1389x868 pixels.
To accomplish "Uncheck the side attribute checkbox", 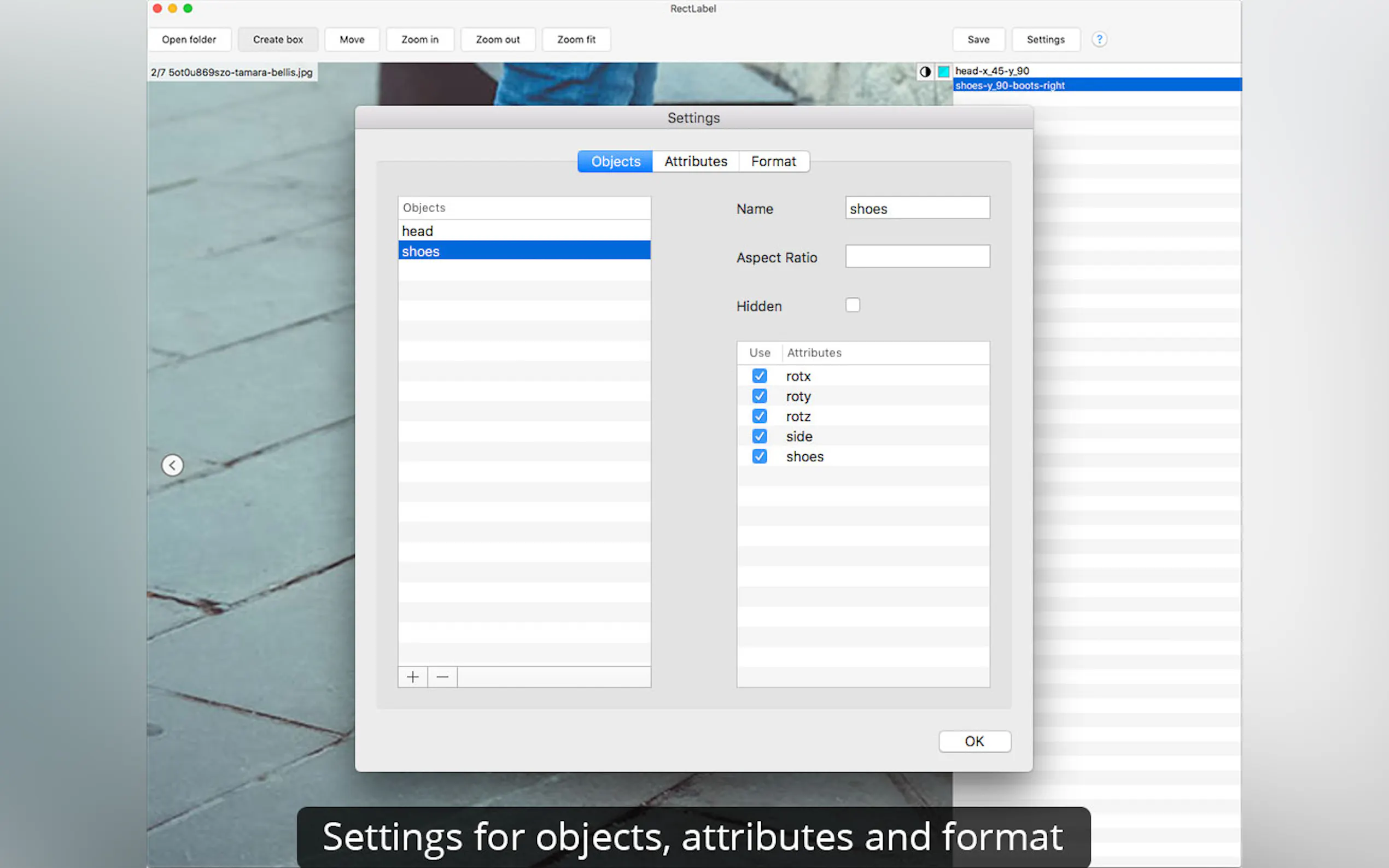I will [x=759, y=436].
